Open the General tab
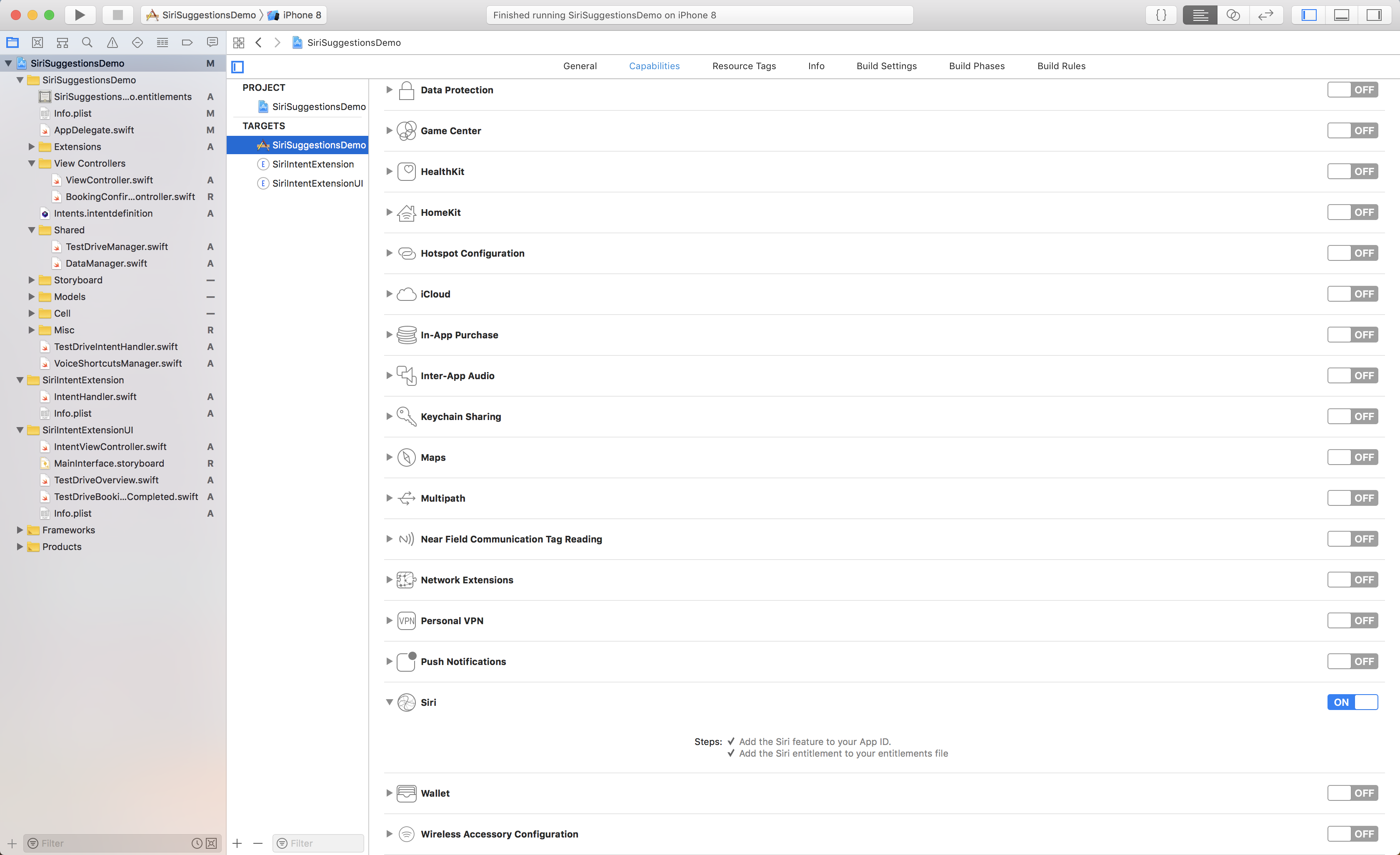 click(580, 66)
